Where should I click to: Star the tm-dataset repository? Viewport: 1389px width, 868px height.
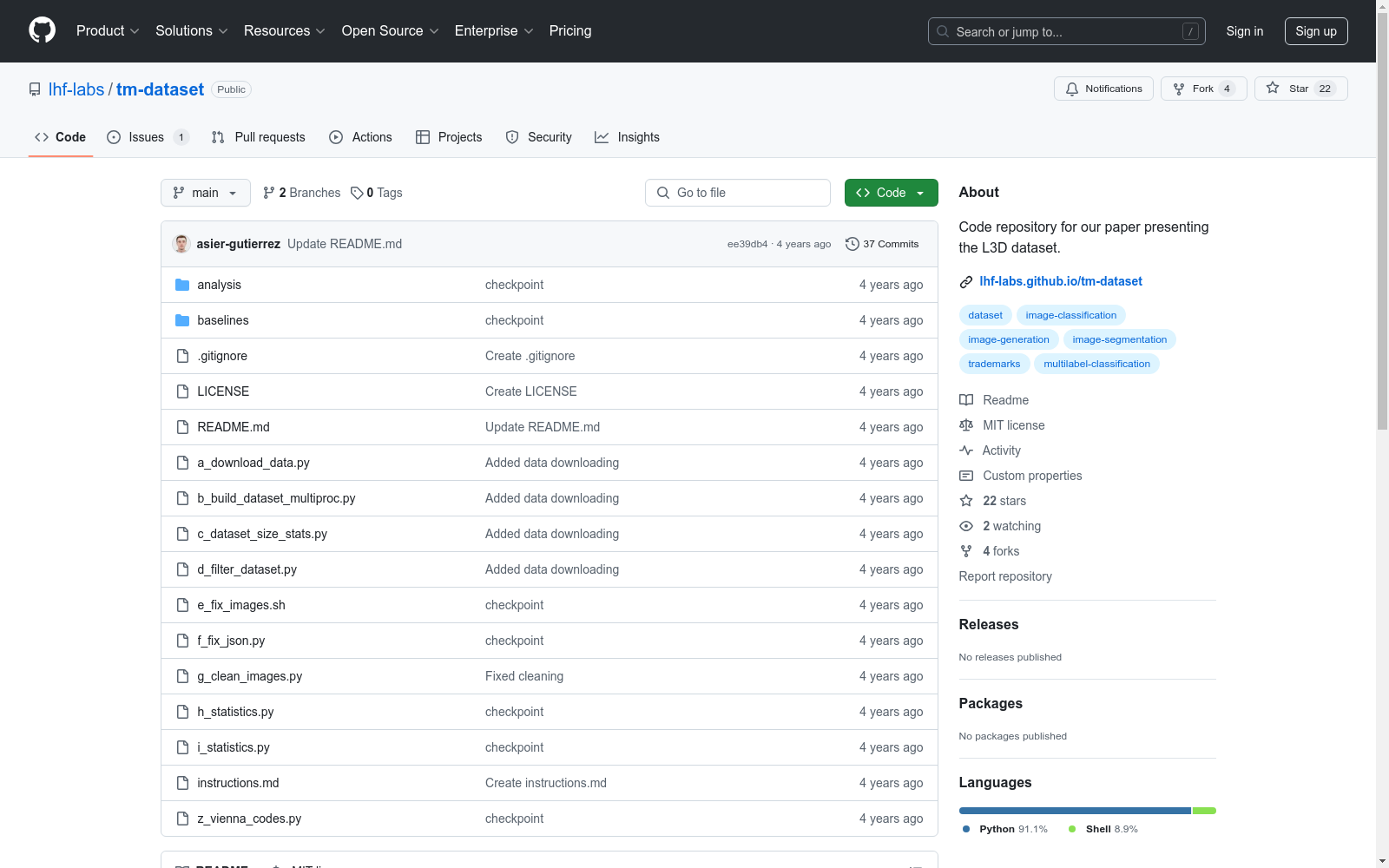1300,89
